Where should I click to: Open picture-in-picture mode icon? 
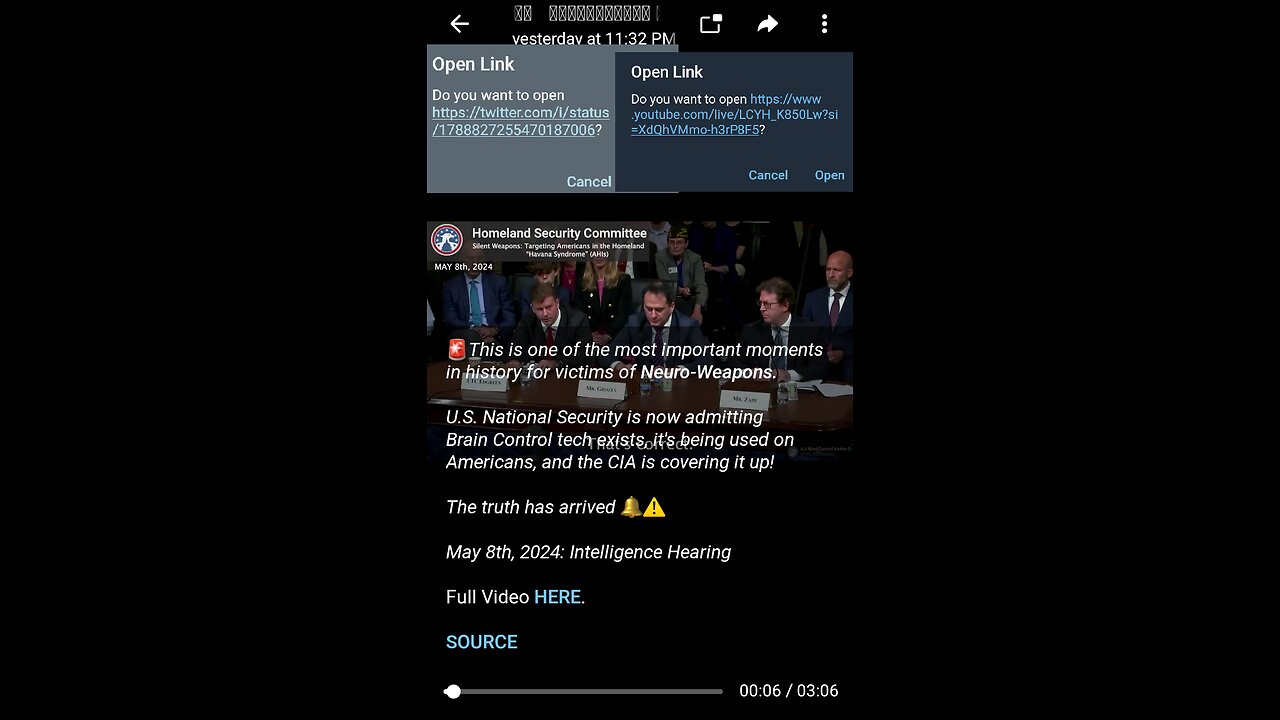[x=711, y=24]
